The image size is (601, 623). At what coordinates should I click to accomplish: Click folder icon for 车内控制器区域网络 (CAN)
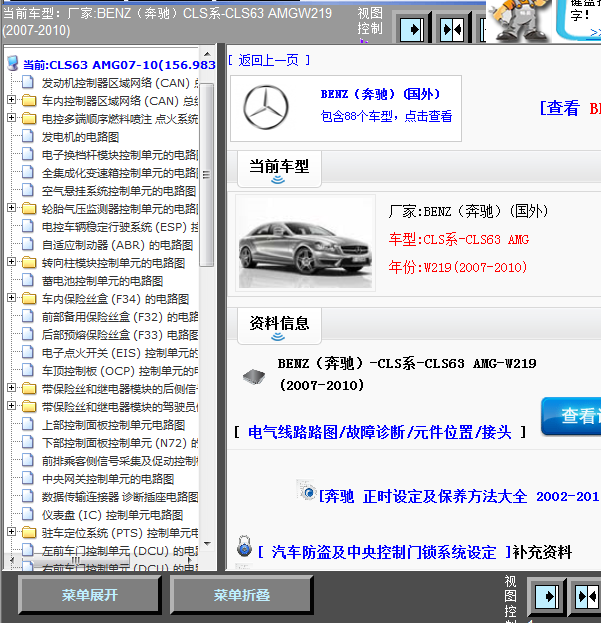[x=29, y=100]
